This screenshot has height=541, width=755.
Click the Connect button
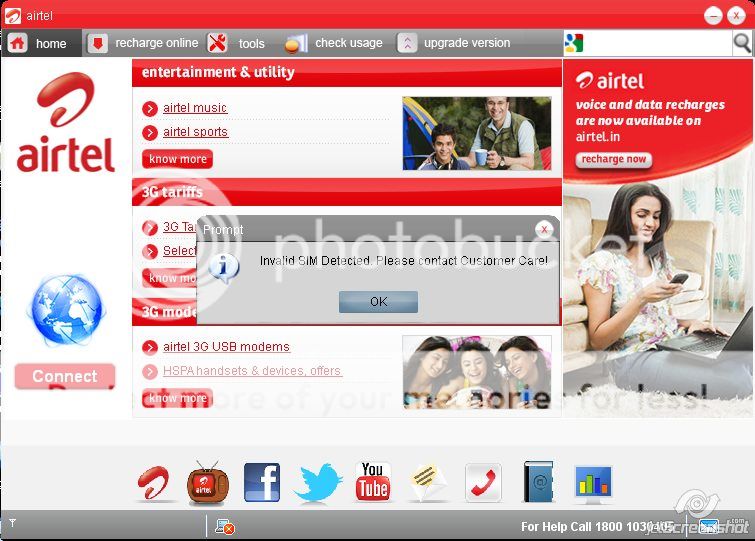[x=65, y=376]
